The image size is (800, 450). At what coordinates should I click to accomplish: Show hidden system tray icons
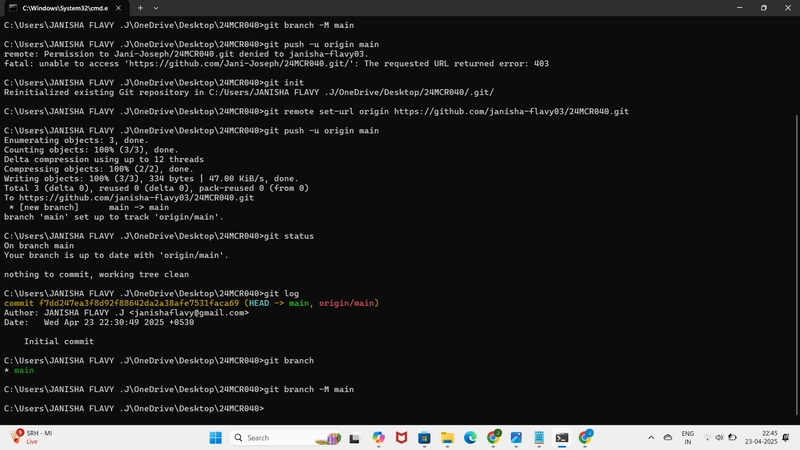pyautogui.click(x=651, y=438)
